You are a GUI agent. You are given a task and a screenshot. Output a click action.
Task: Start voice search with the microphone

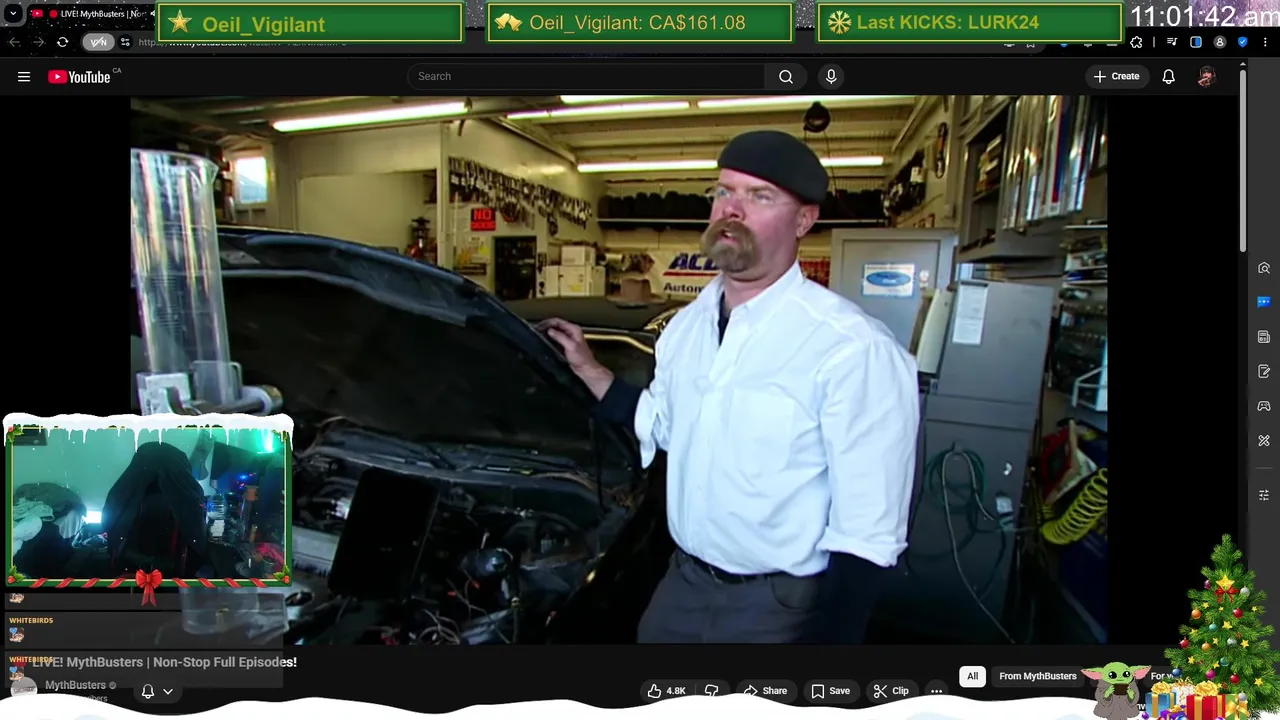click(x=831, y=76)
